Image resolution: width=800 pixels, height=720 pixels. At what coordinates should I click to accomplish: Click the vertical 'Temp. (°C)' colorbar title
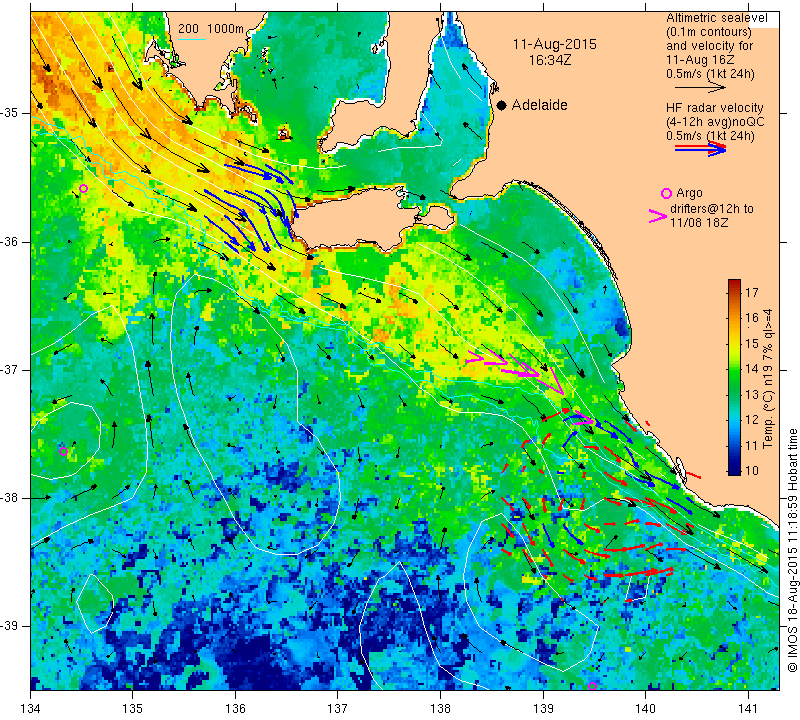point(768,379)
